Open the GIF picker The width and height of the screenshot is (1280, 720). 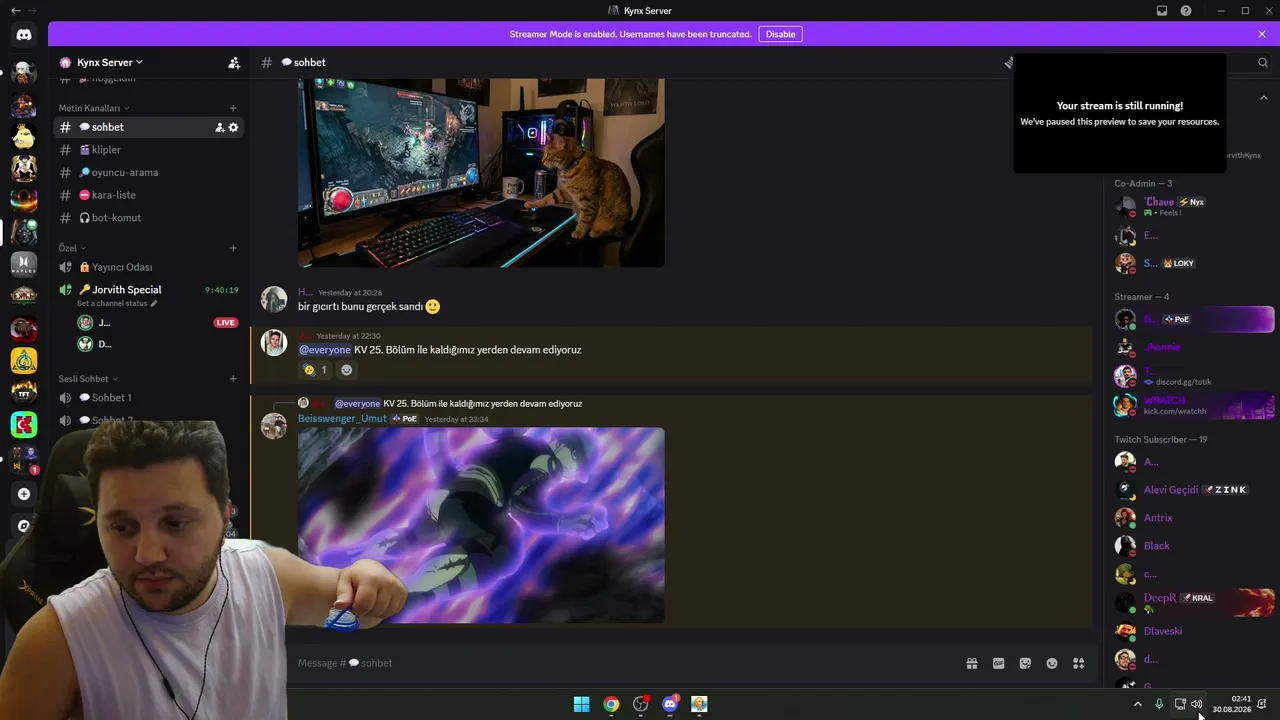998,663
